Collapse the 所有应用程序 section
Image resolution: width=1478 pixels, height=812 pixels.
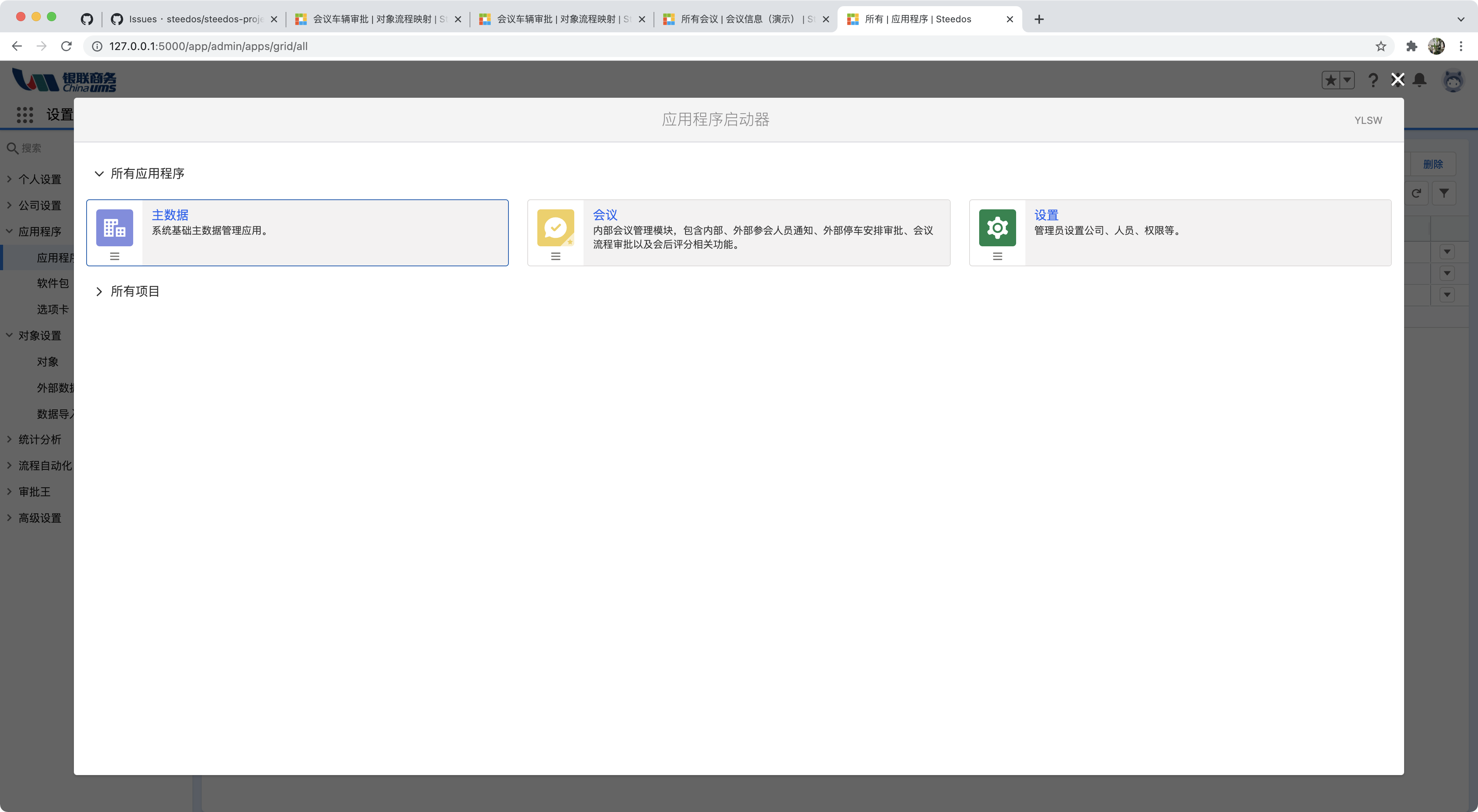(x=99, y=173)
